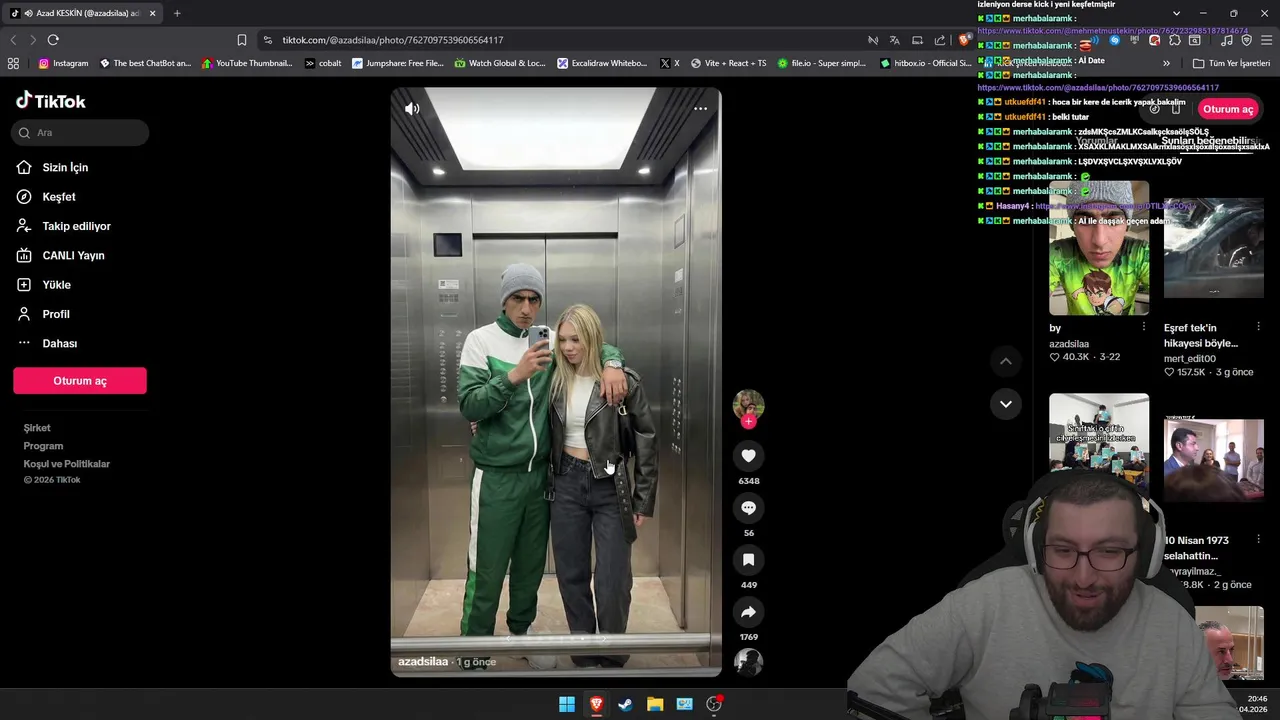This screenshot has height=720, width=1280.
Task: Follow azadsilaa via the red plus badge
Action: coord(748,421)
